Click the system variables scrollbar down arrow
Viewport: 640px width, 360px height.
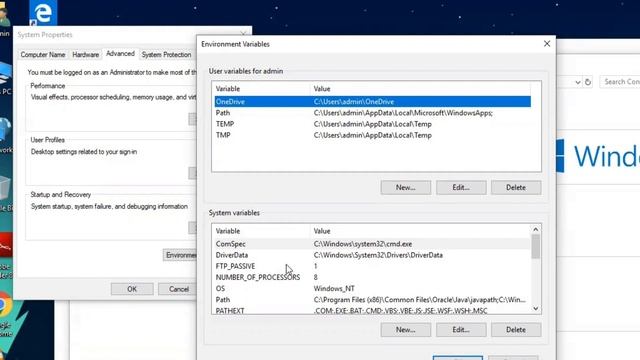(536, 309)
